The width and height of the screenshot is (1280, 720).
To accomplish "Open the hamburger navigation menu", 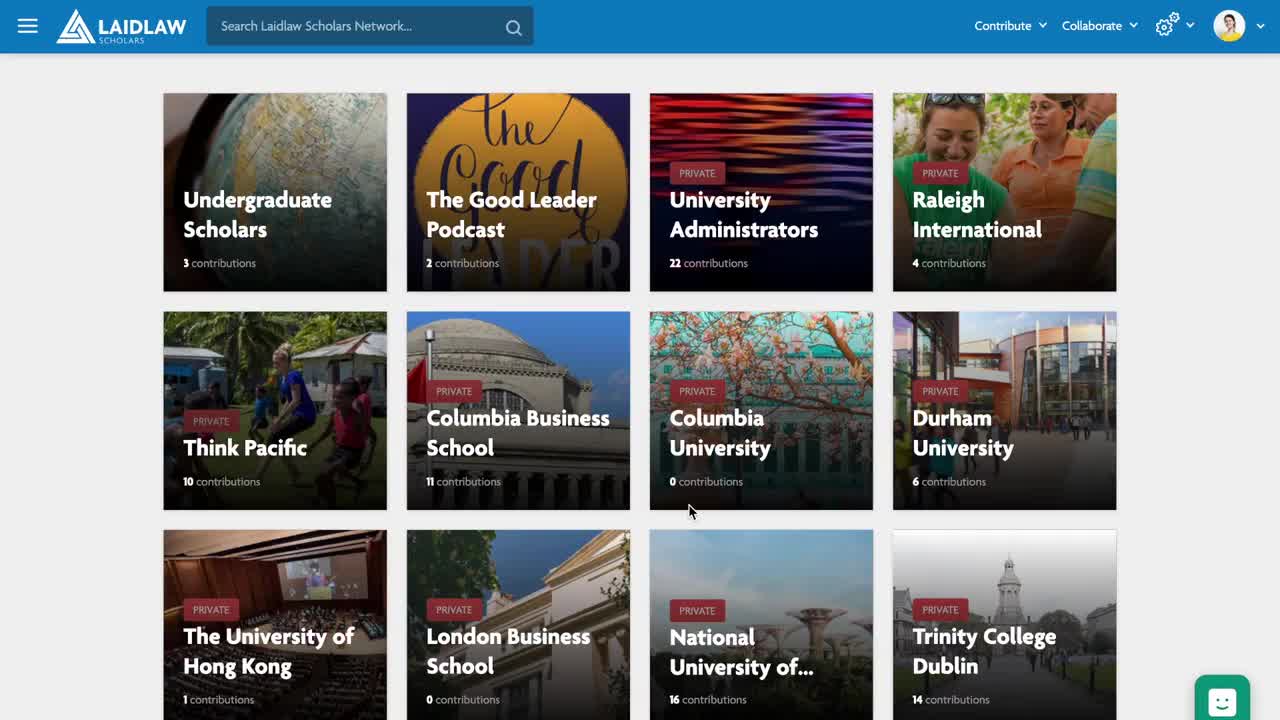I will 27,26.
